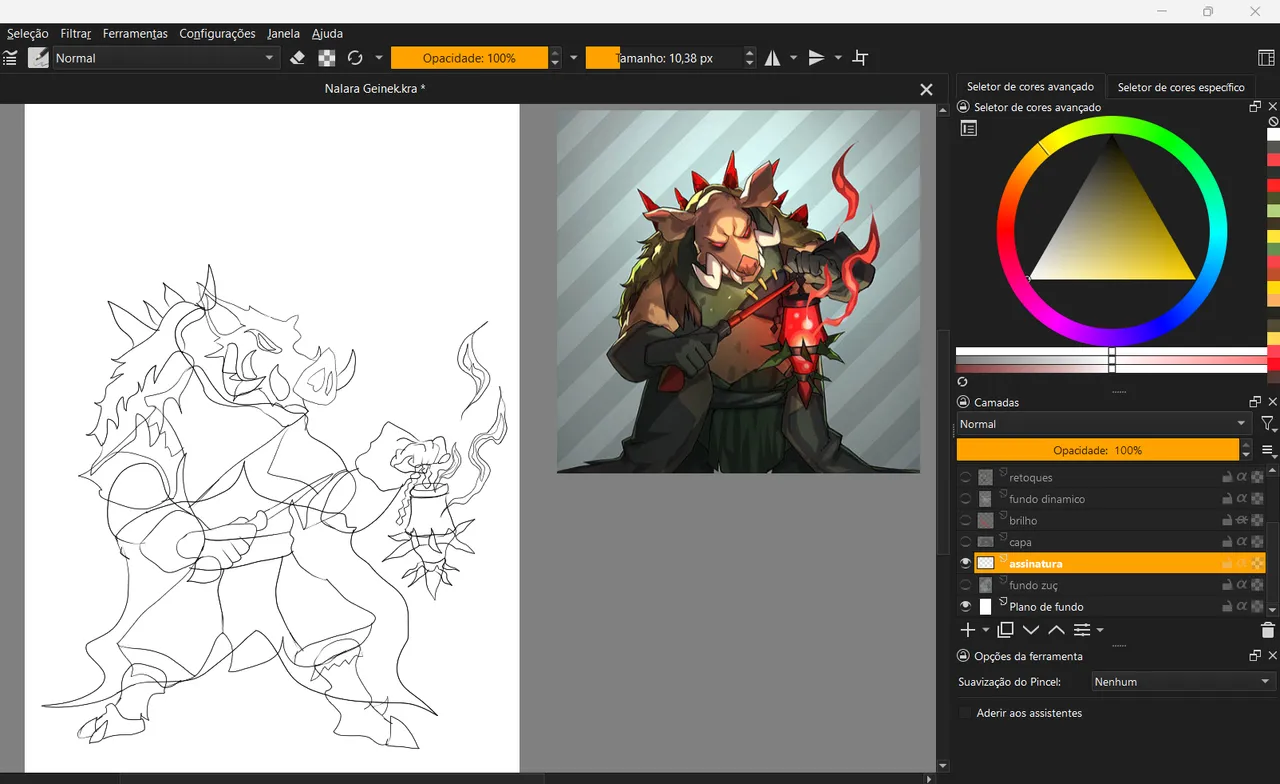Click the brush Tamanho slider
This screenshot has height=784, width=1280.
[664, 58]
